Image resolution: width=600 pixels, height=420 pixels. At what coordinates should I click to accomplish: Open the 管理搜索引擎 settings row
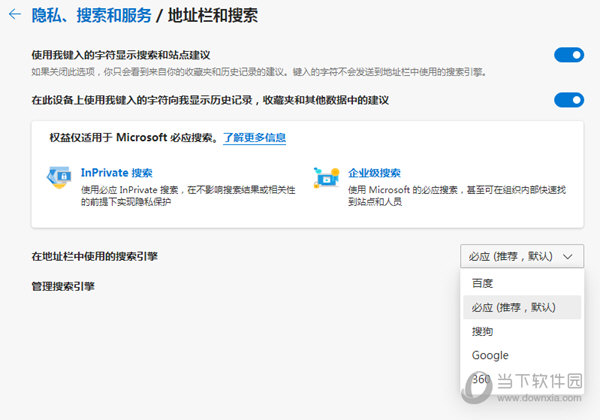(x=63, y=287)
